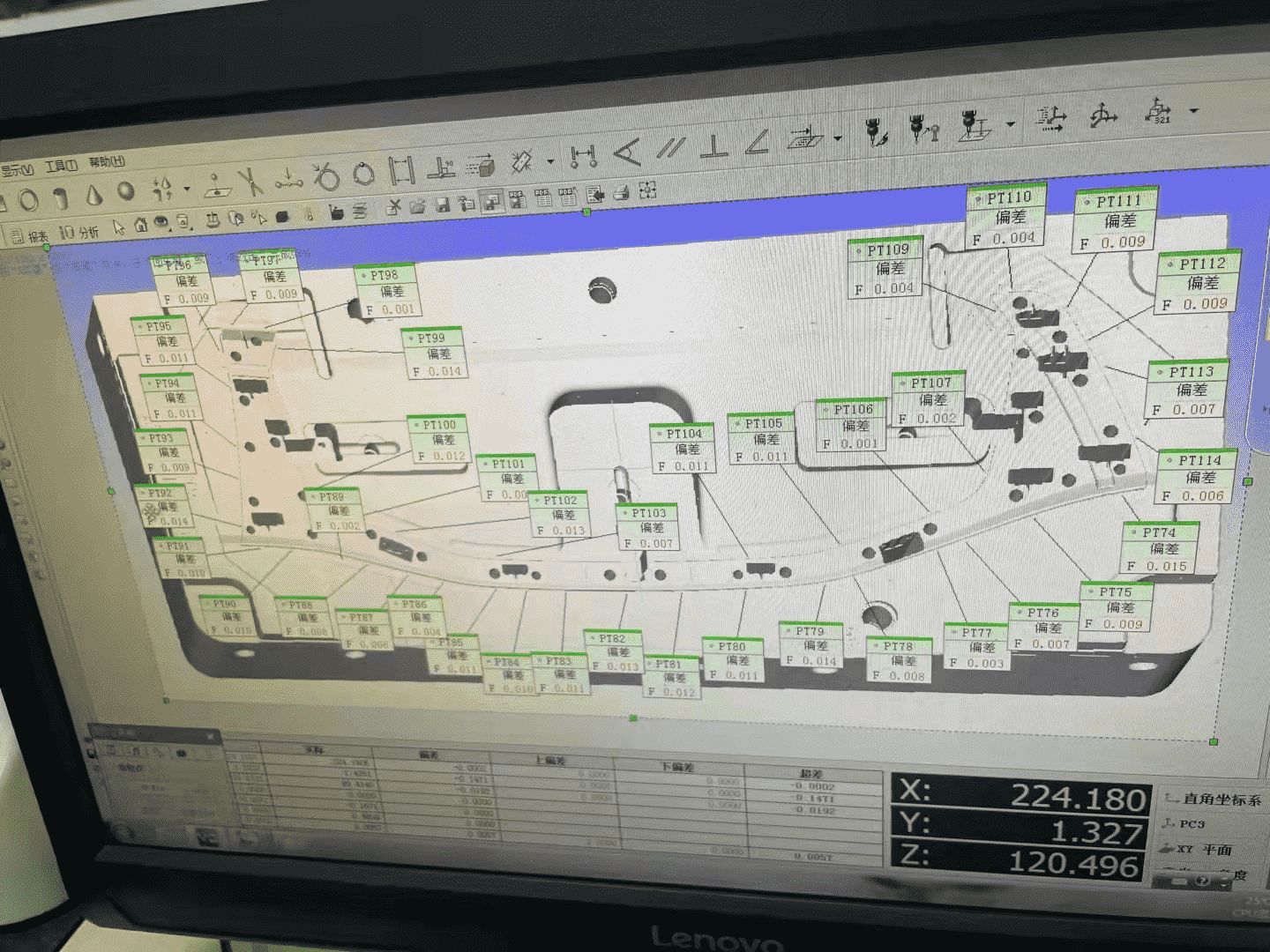Click PT99 label showing 0.014

(x=435, y=354)
